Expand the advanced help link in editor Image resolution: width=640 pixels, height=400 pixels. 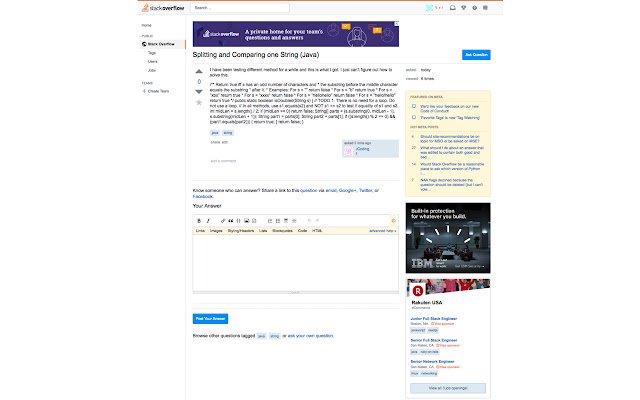click(383, 231)
